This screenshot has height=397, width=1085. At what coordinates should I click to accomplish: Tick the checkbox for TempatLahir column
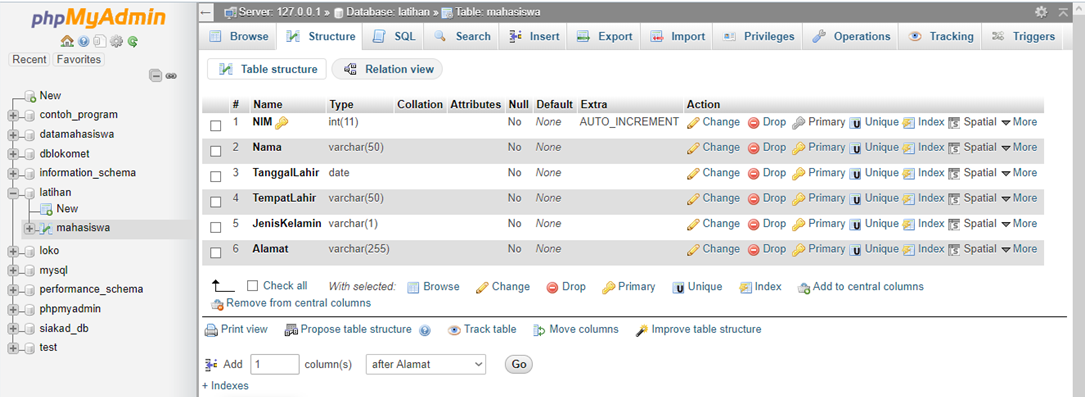[x=216, y=202]
